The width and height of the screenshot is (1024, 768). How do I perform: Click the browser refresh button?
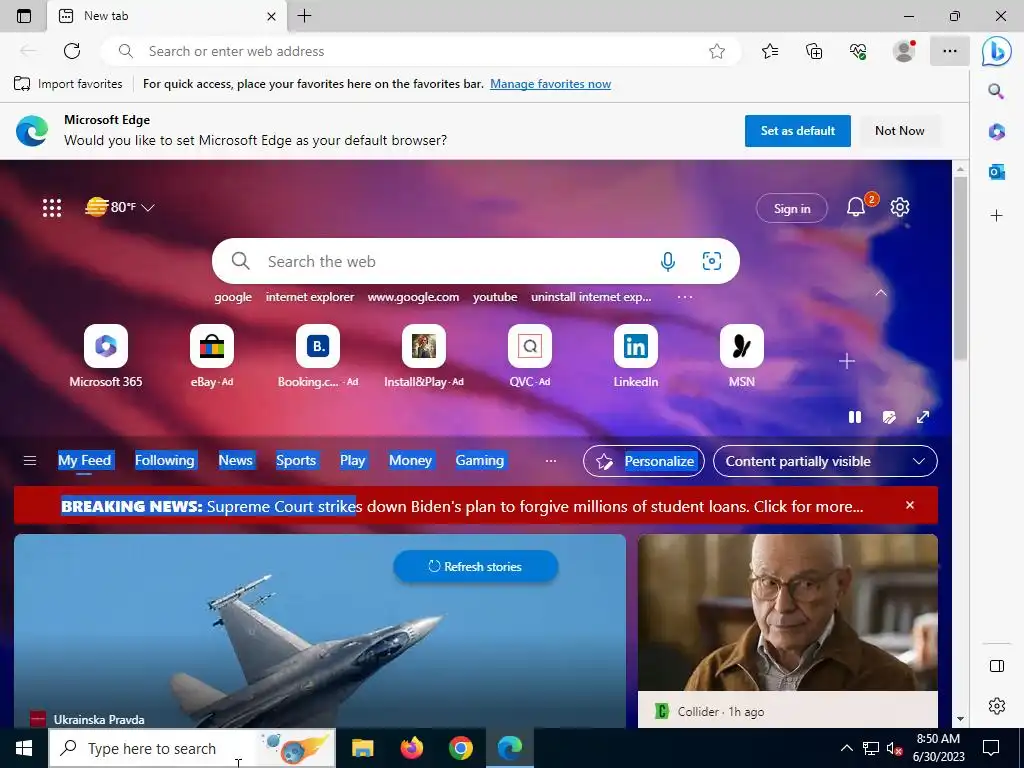[x=72, y=51]
